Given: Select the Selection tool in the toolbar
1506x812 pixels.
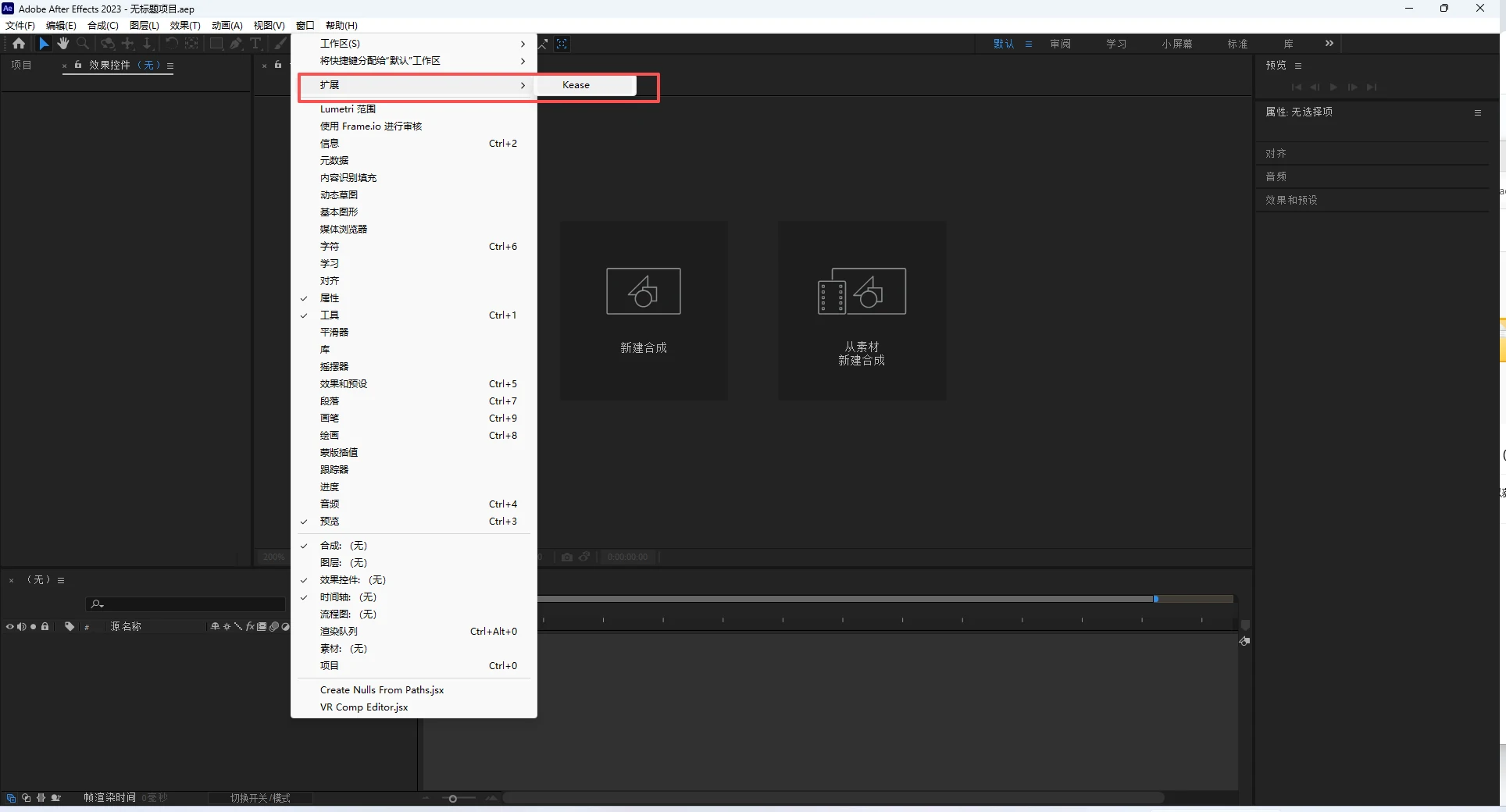Looking at the screenshot, I should tap(44, 44).
